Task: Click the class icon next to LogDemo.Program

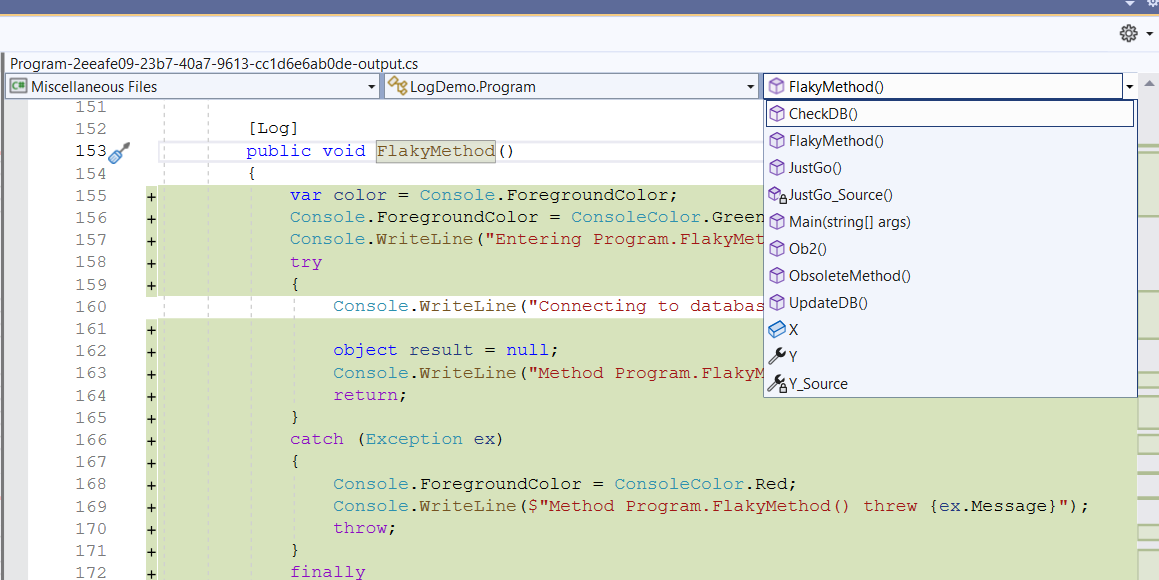Action: pos(396,87)
